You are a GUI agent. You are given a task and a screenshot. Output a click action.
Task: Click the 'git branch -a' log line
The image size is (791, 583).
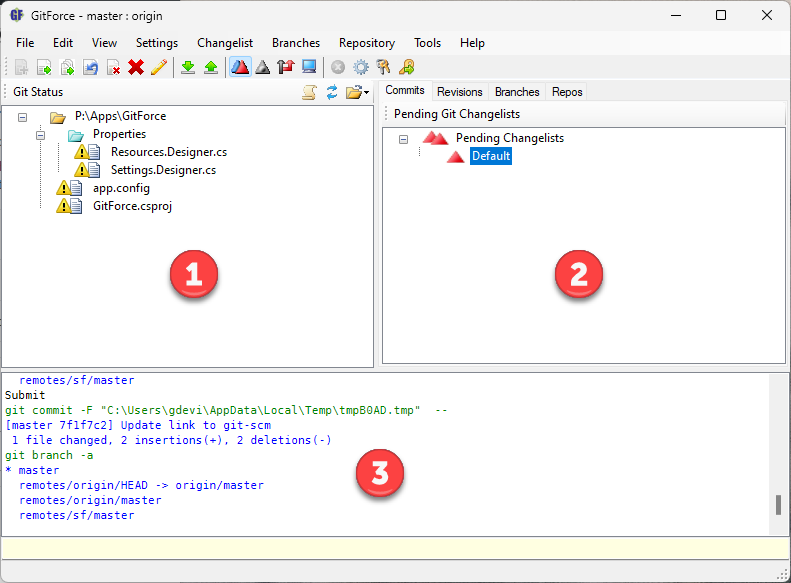tap(49, 455)
